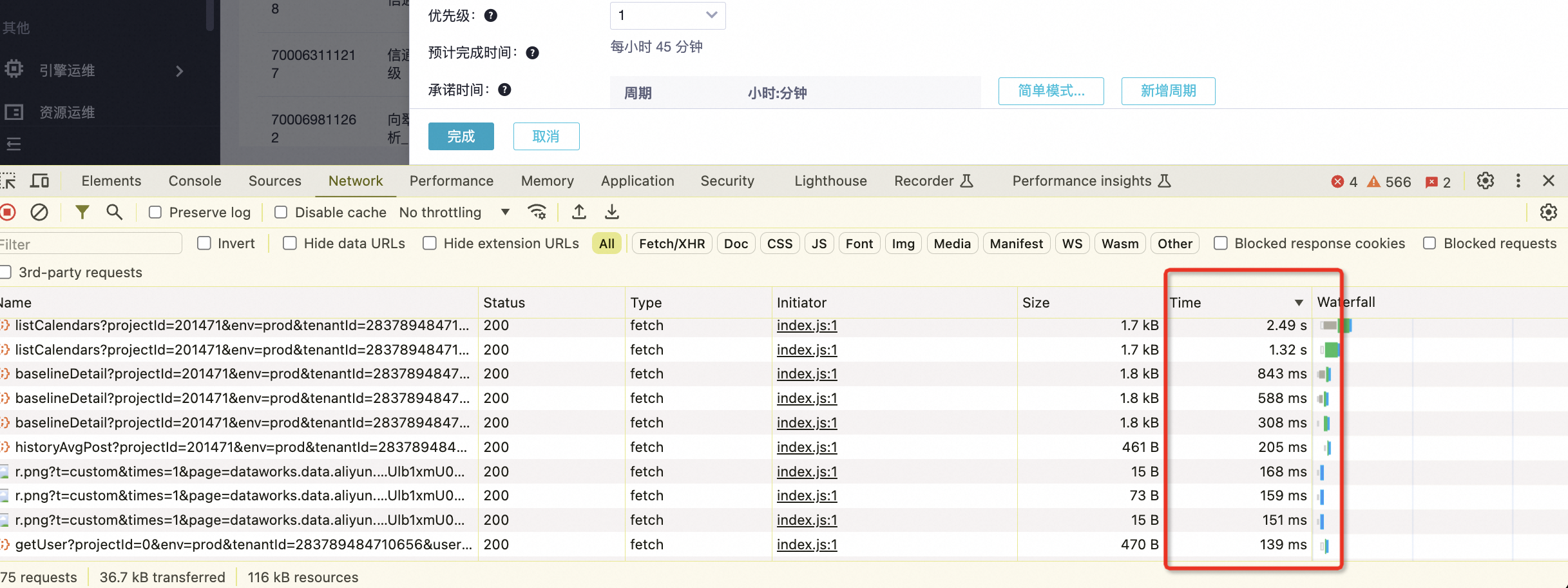This screenshot has height=588, width=1568.
Task: Check 3rd-party requests checkbox
Action: [6, 272]
